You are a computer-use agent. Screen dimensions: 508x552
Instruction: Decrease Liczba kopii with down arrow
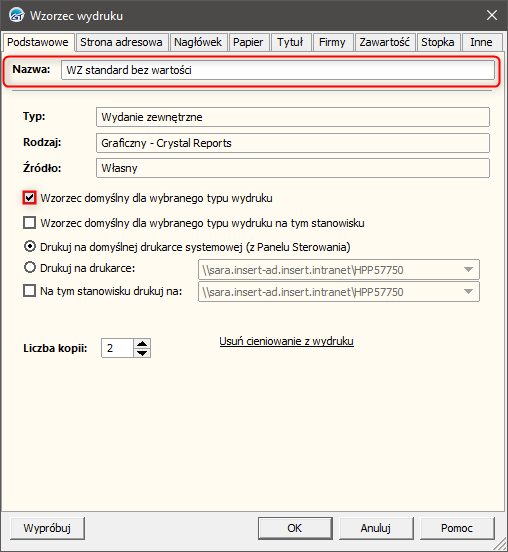[142, 353]
